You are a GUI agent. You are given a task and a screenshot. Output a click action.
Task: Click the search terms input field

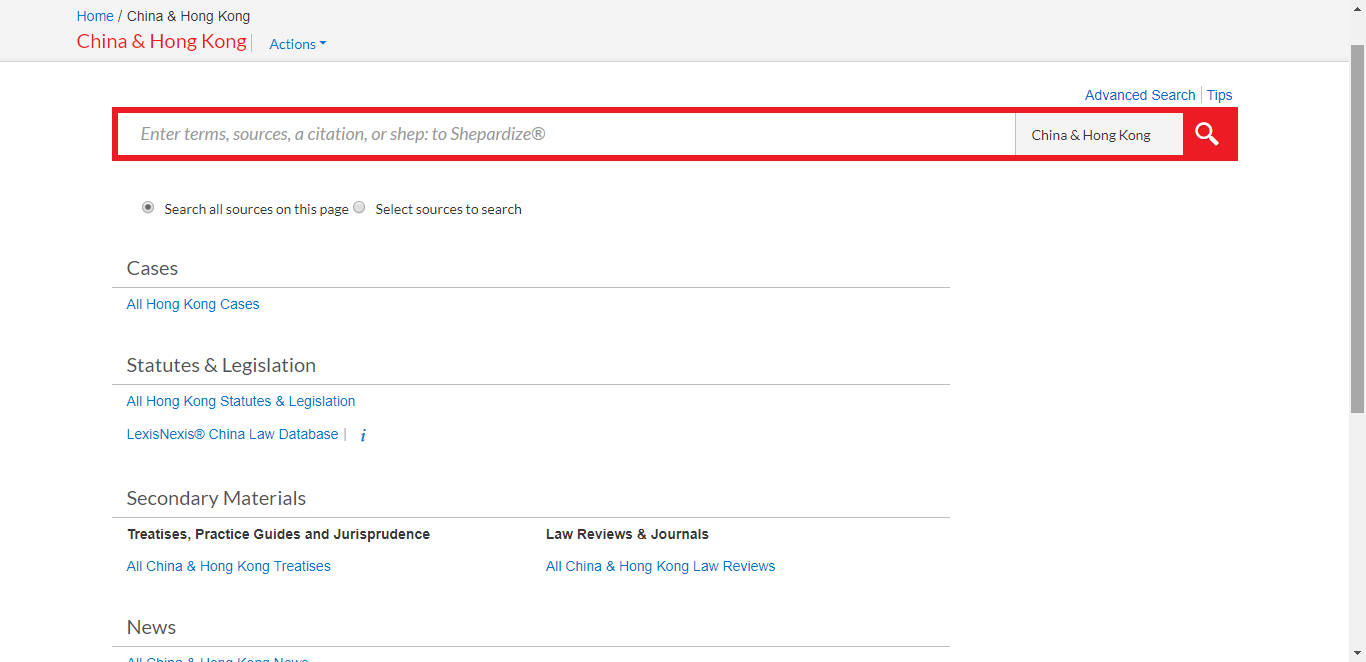point(567,134)
